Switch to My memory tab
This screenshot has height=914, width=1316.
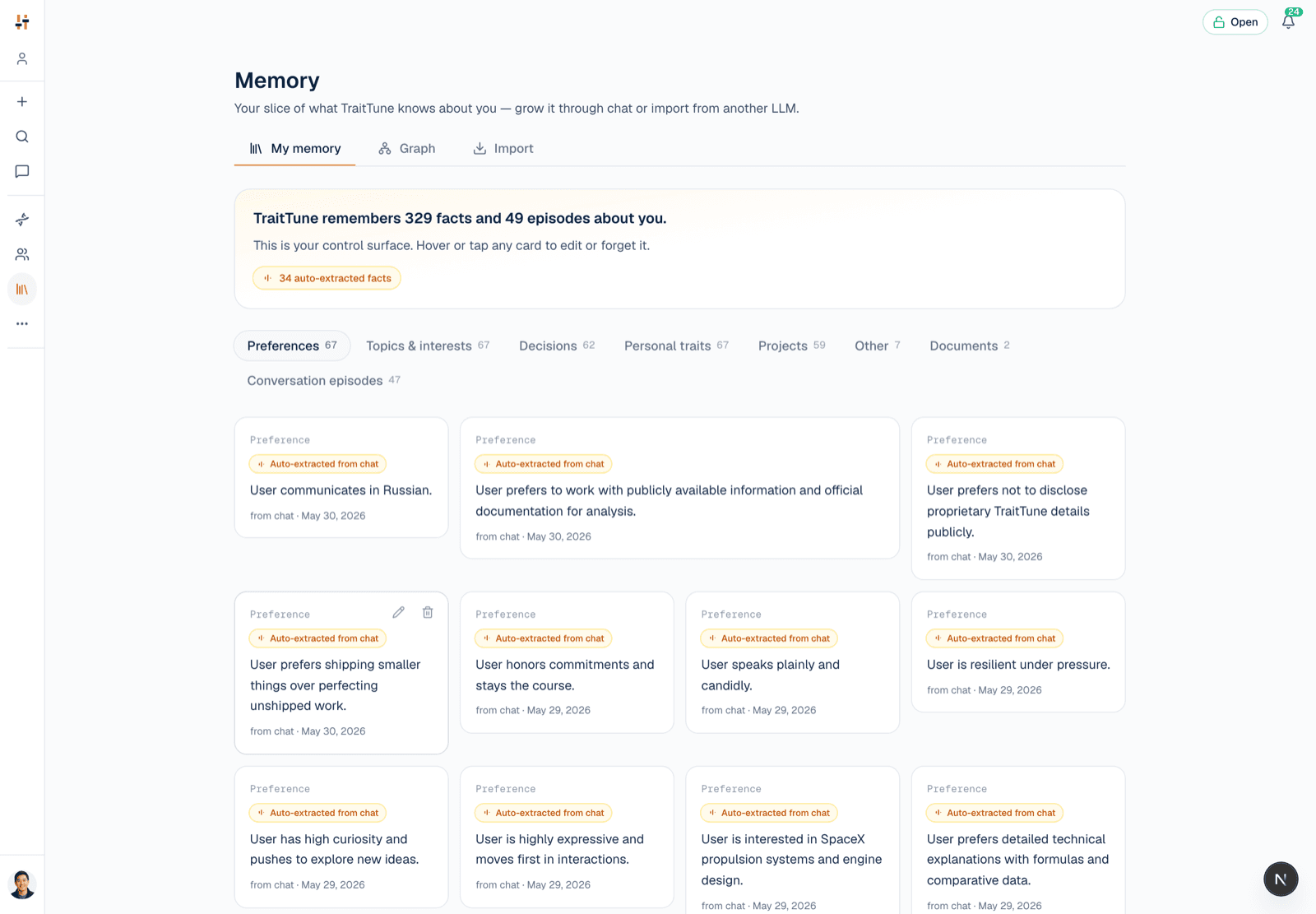[x=294, y=149]
